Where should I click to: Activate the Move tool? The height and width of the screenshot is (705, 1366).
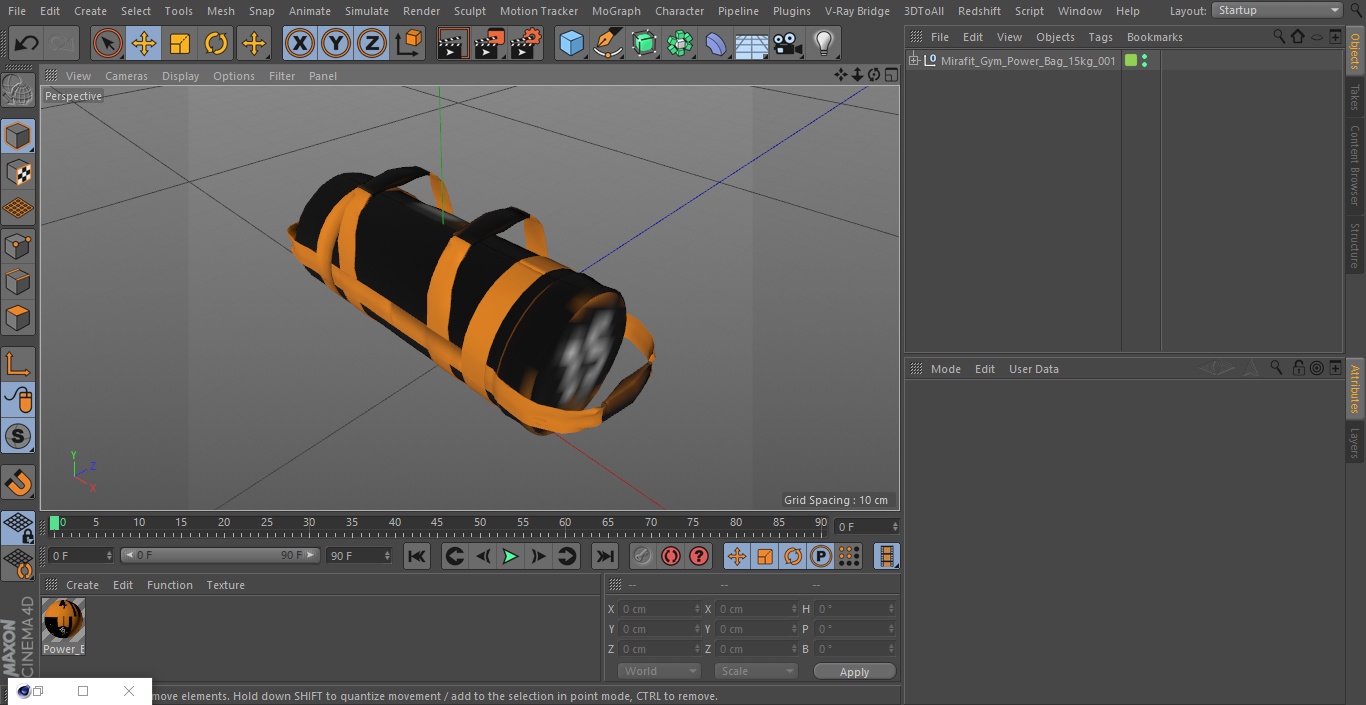pyautogui.click(x=144, y=44)
